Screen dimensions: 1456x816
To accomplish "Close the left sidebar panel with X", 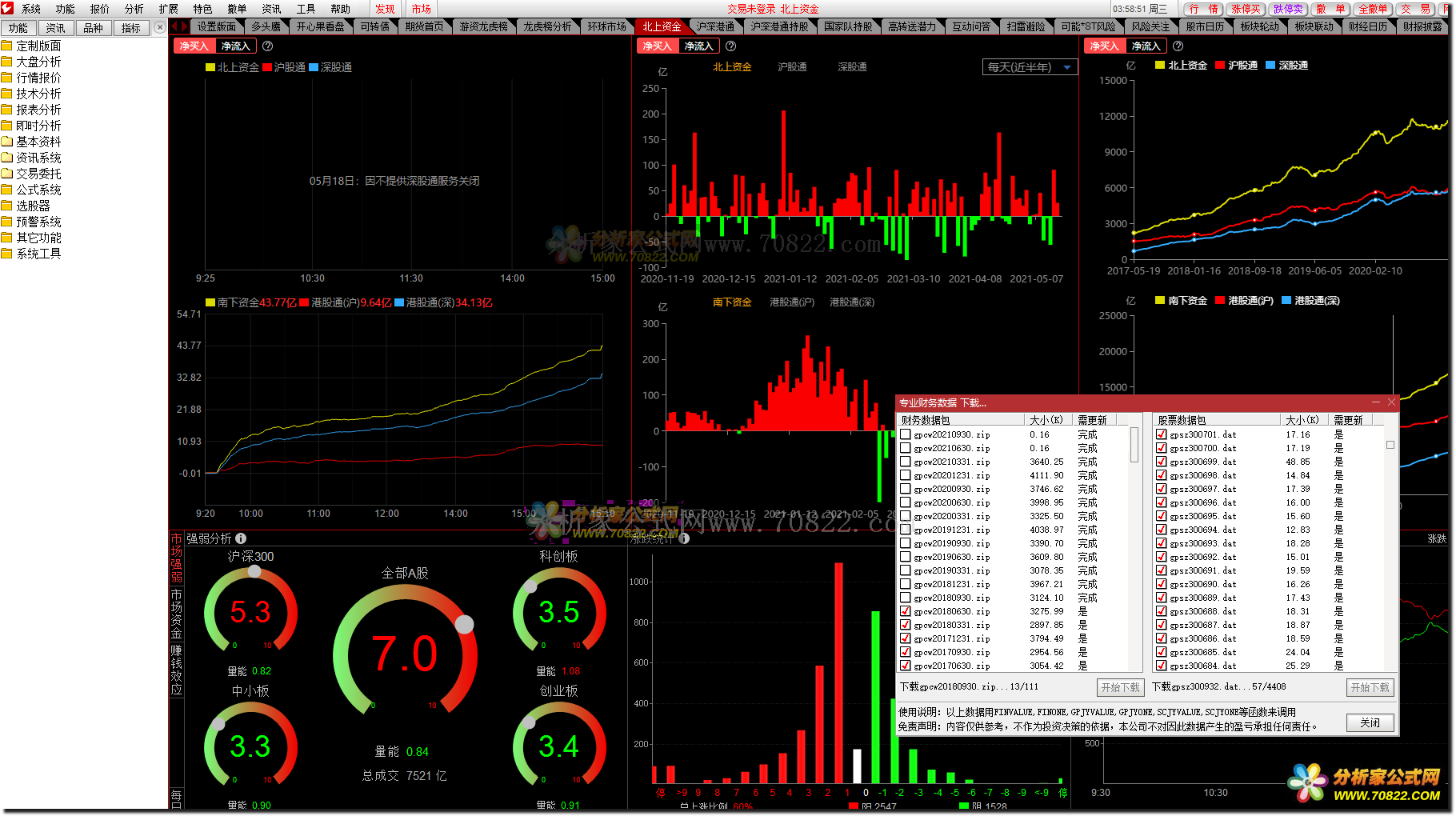I will (x=160, y=27).
